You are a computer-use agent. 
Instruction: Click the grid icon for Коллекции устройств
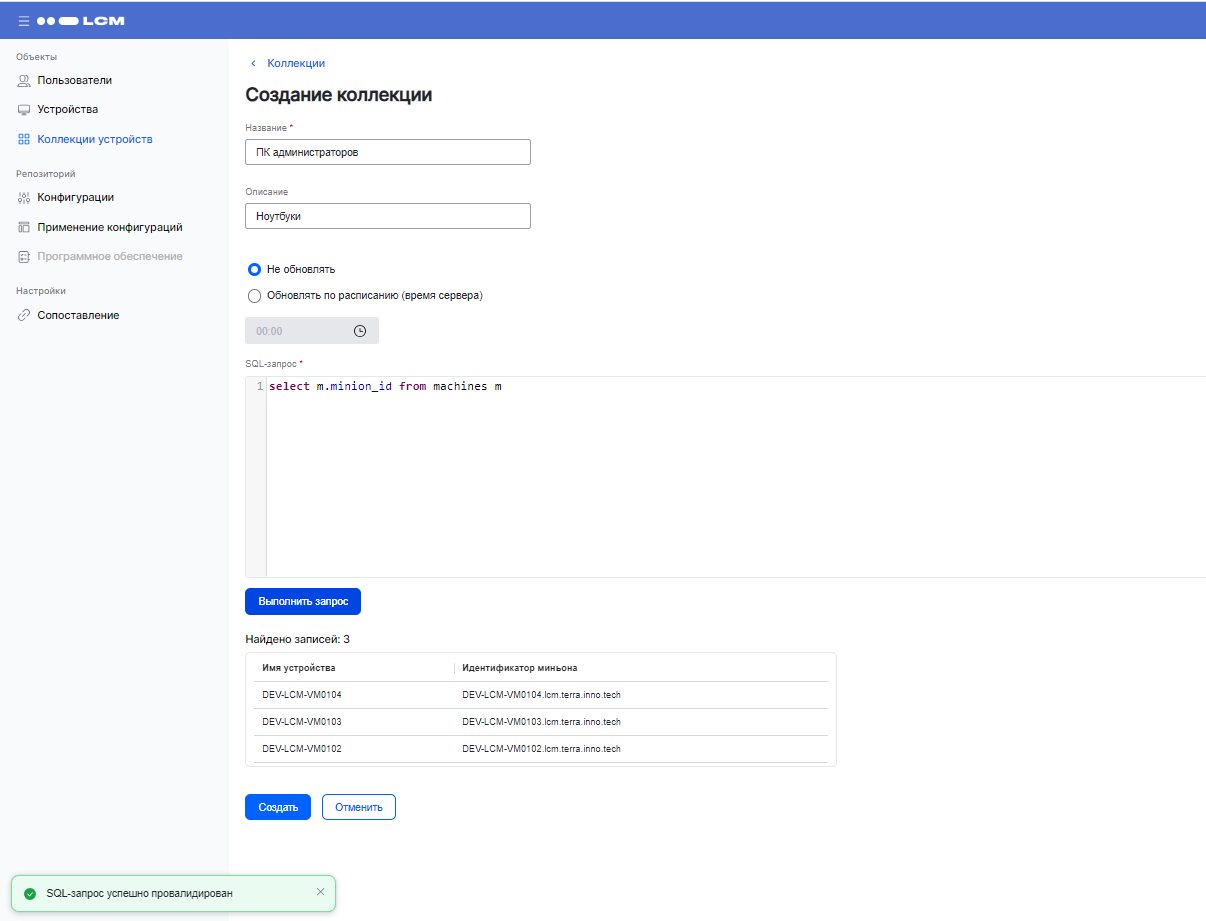tap(24, 140)
